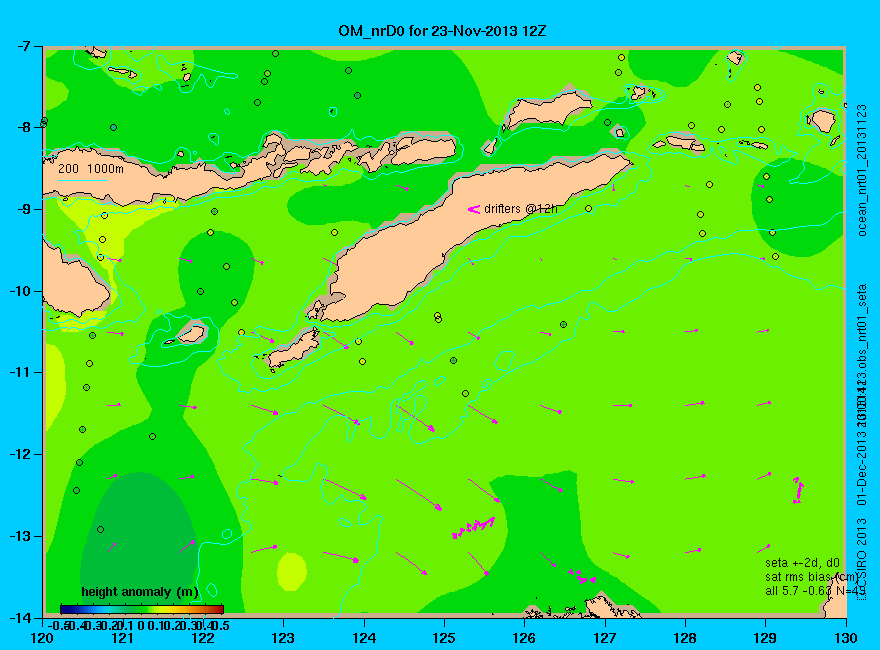Viewport: 880px width, 650px height.
Task: Click the x-axis tick label '130'
Action: tap(846, 638)
